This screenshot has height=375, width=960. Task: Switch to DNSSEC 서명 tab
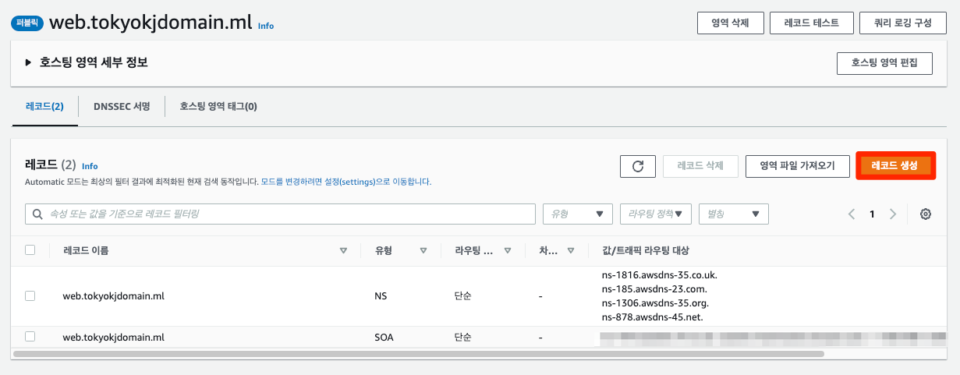[122, 106]
